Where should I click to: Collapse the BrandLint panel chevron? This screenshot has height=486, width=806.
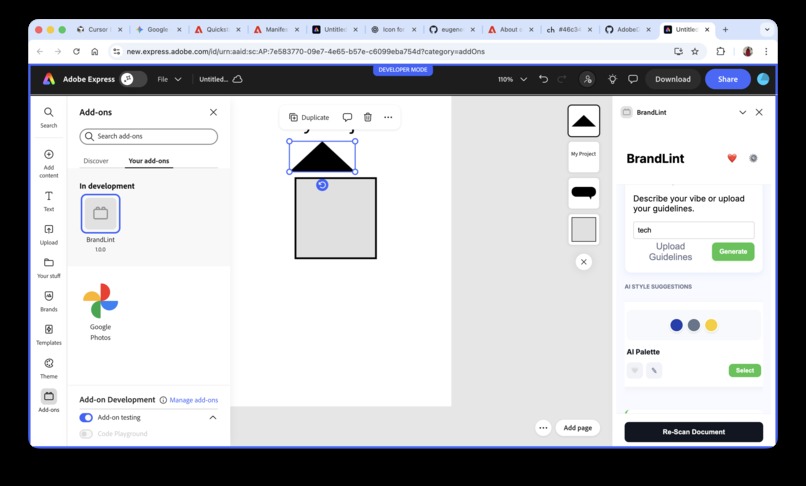tap(742, 112)
